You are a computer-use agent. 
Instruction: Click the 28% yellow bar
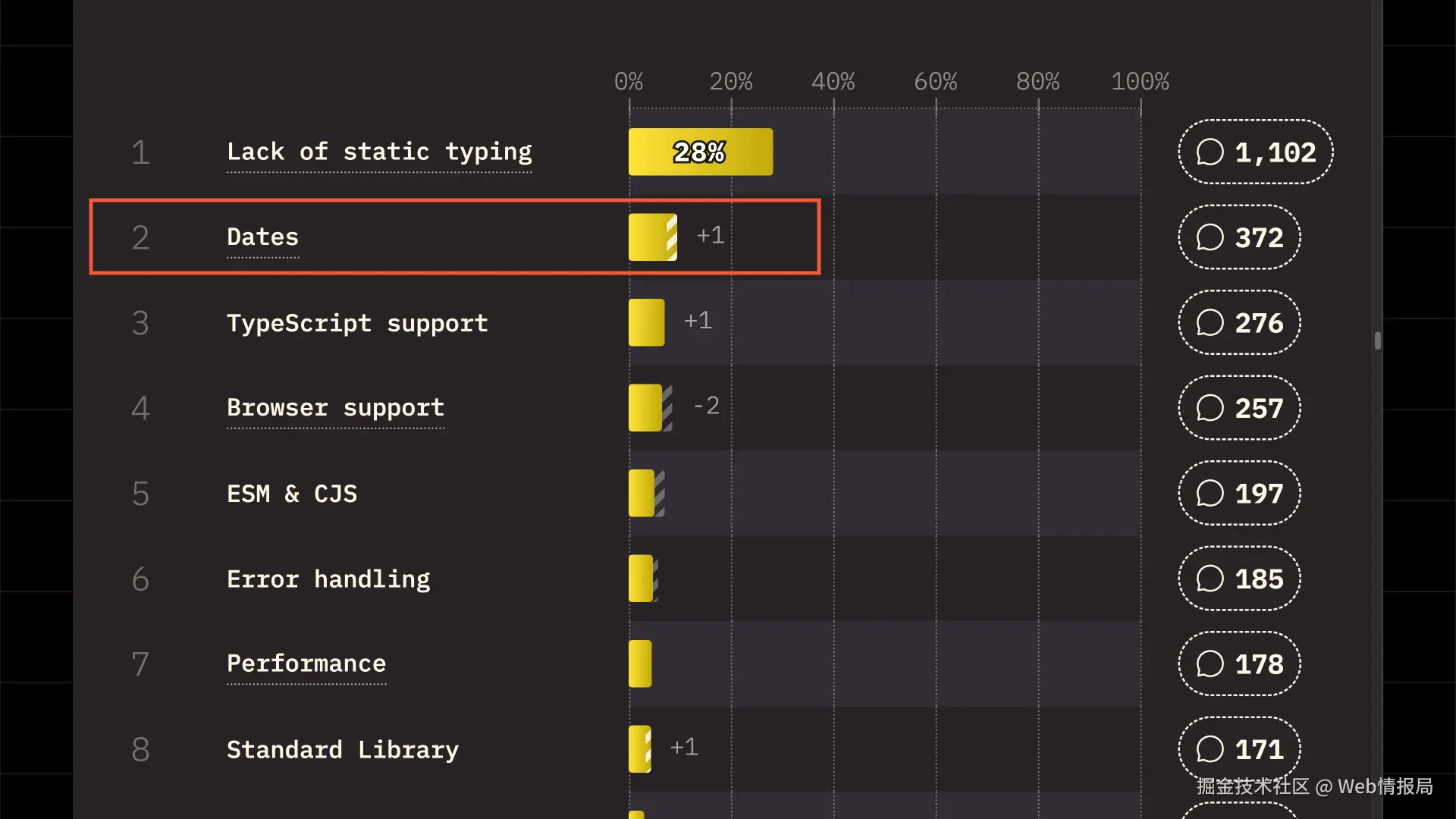700,152
